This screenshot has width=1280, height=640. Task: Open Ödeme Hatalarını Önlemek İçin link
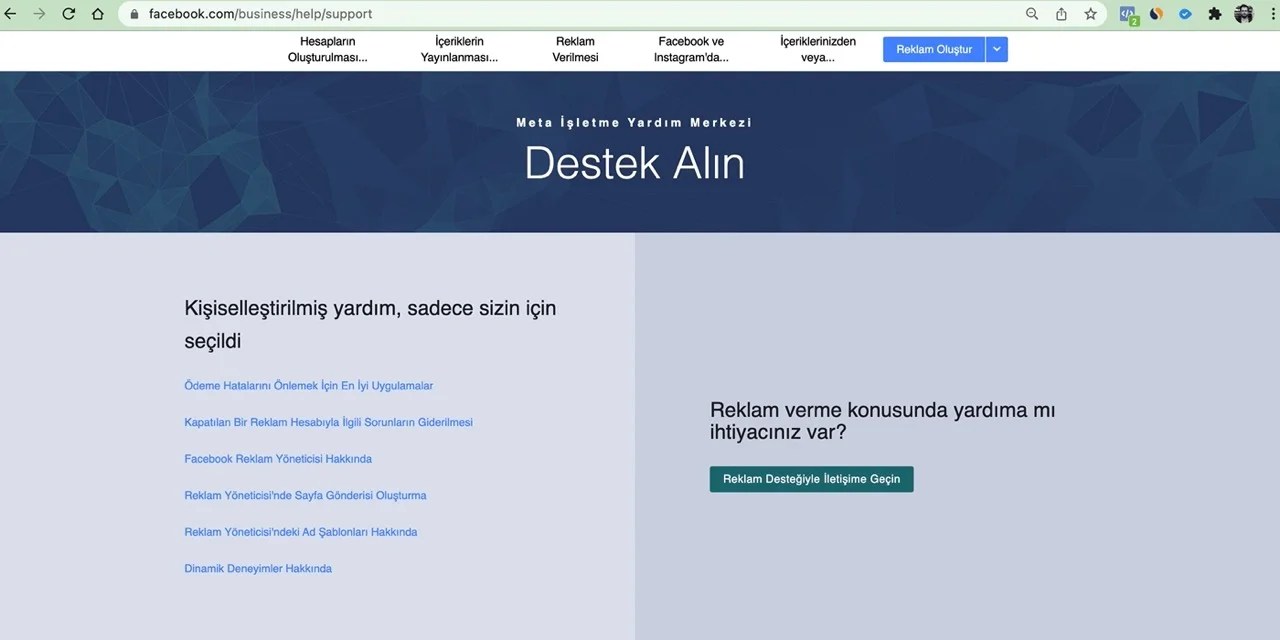click(x=309, y=385)
